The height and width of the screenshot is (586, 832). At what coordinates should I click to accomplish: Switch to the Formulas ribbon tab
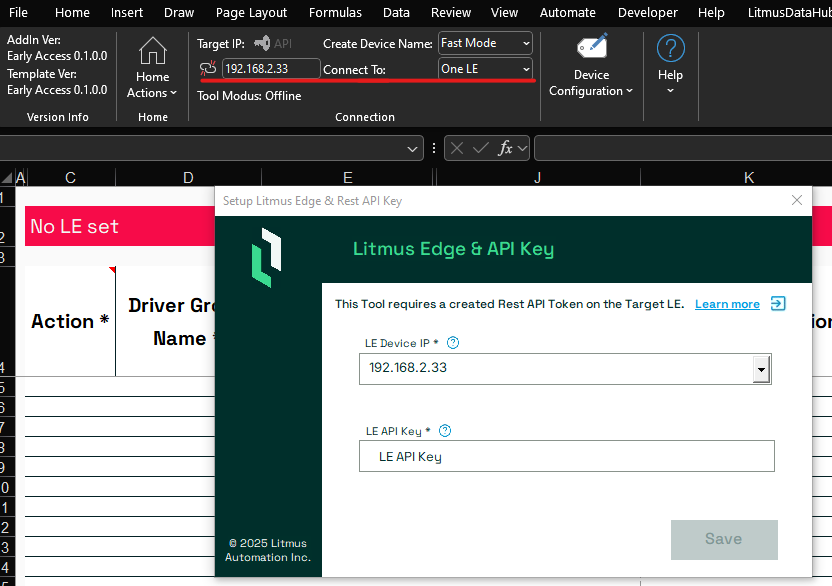tap(335, 13)
